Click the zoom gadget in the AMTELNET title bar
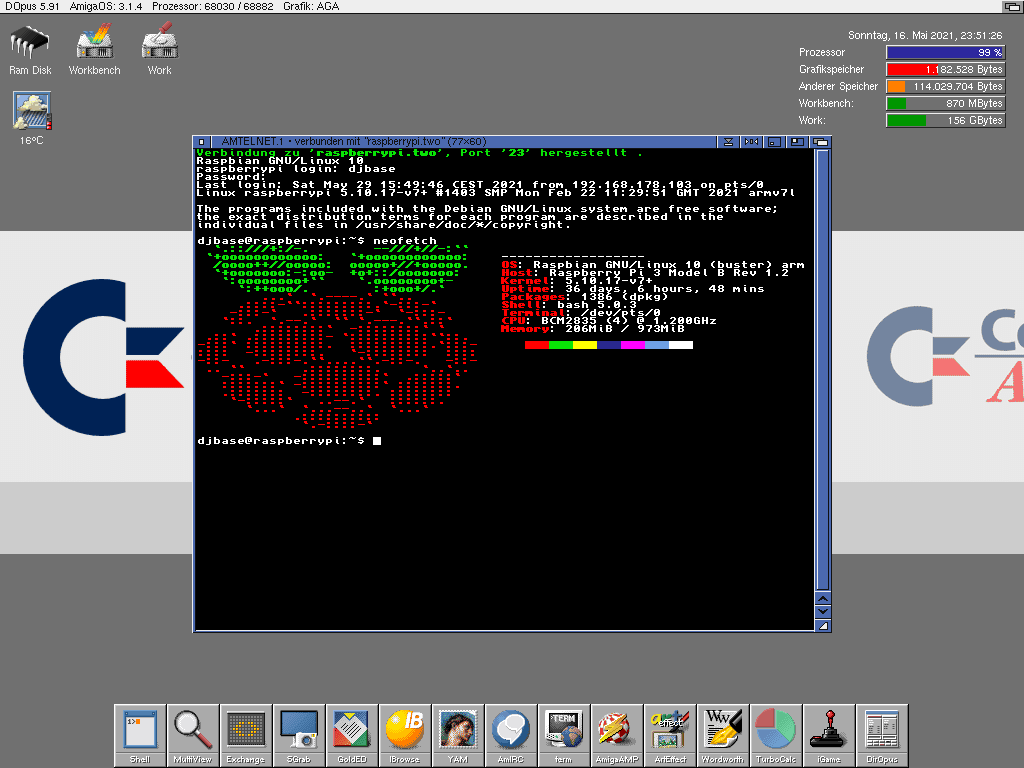 tap(797, 142)
